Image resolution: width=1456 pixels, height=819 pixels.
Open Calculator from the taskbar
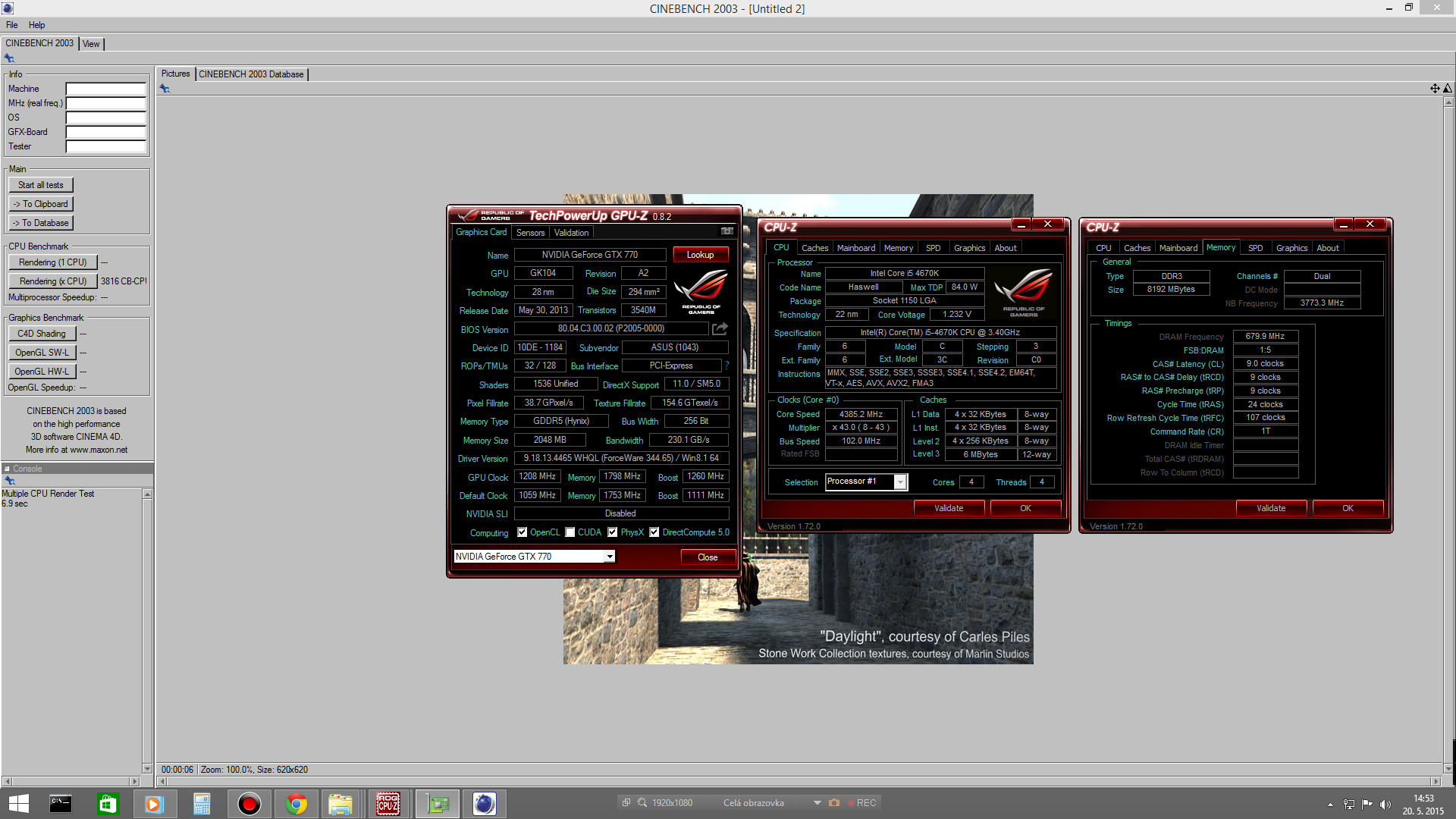pyautogui.click(x=202, y=804)
